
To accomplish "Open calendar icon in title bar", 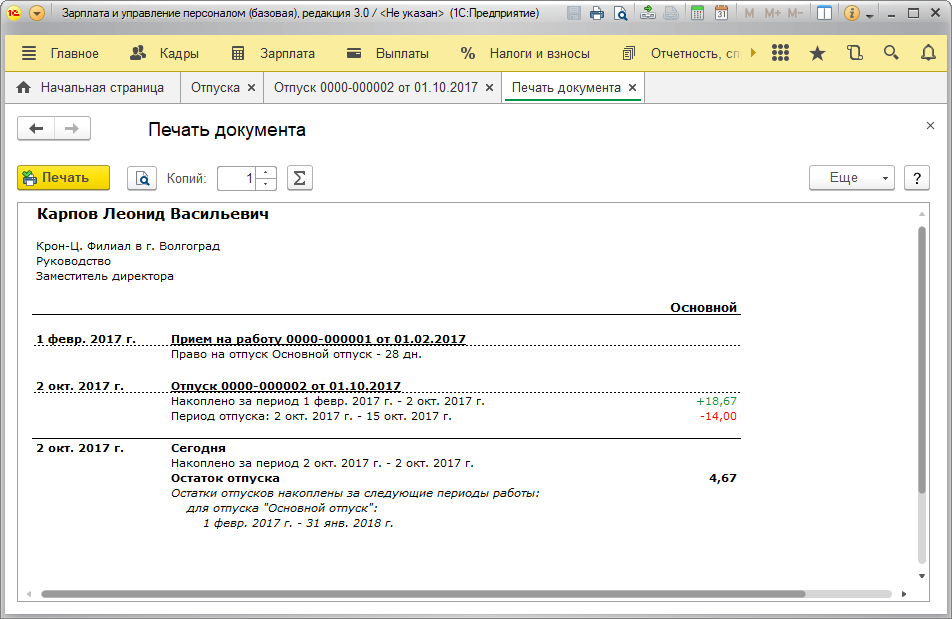I will coord(721,13).
